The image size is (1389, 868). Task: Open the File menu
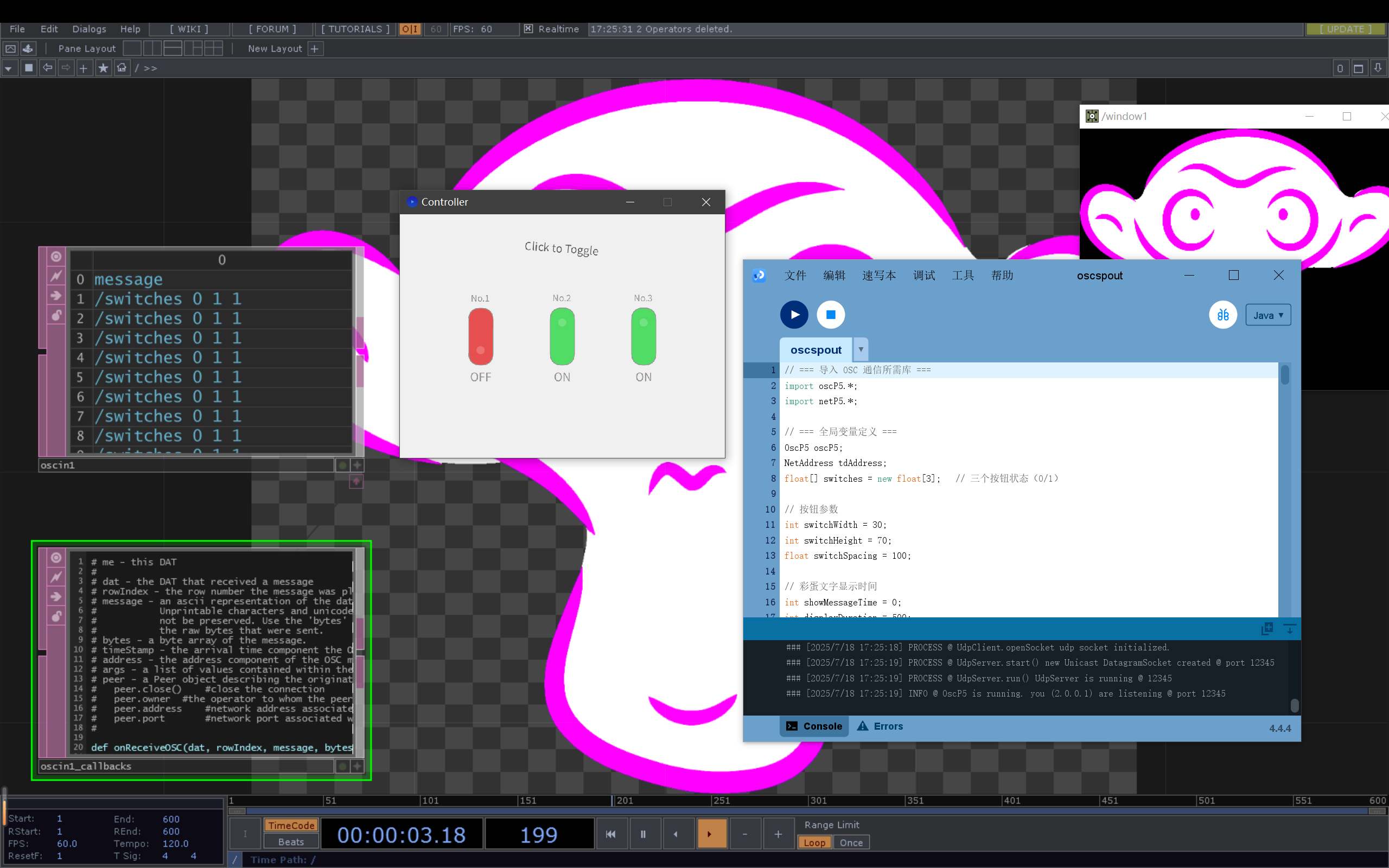click(x=17, y=29)
